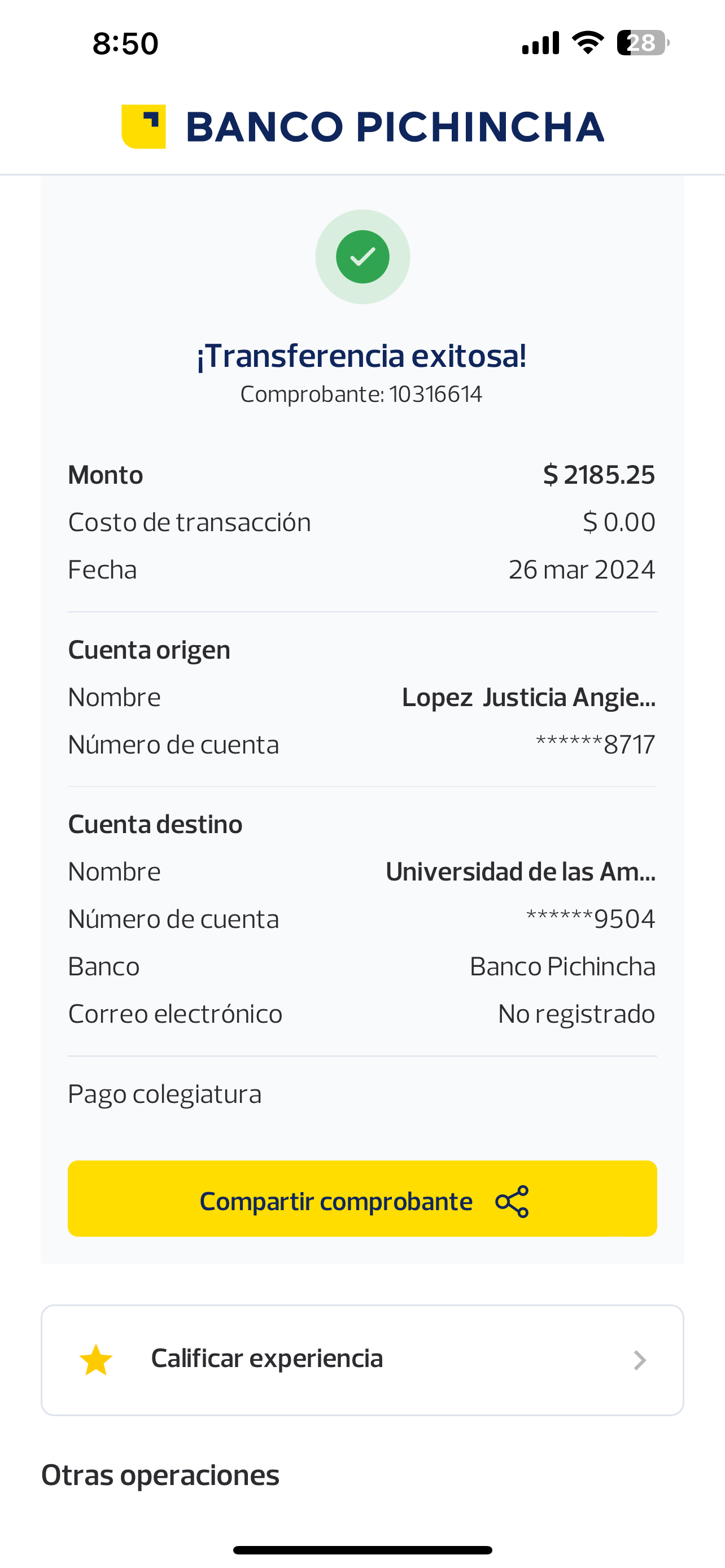The width and height of the screenshot is (725, 1568).
Task: Tap the truncated name Universidad de las Am...
Action: (x=521, y=871)
